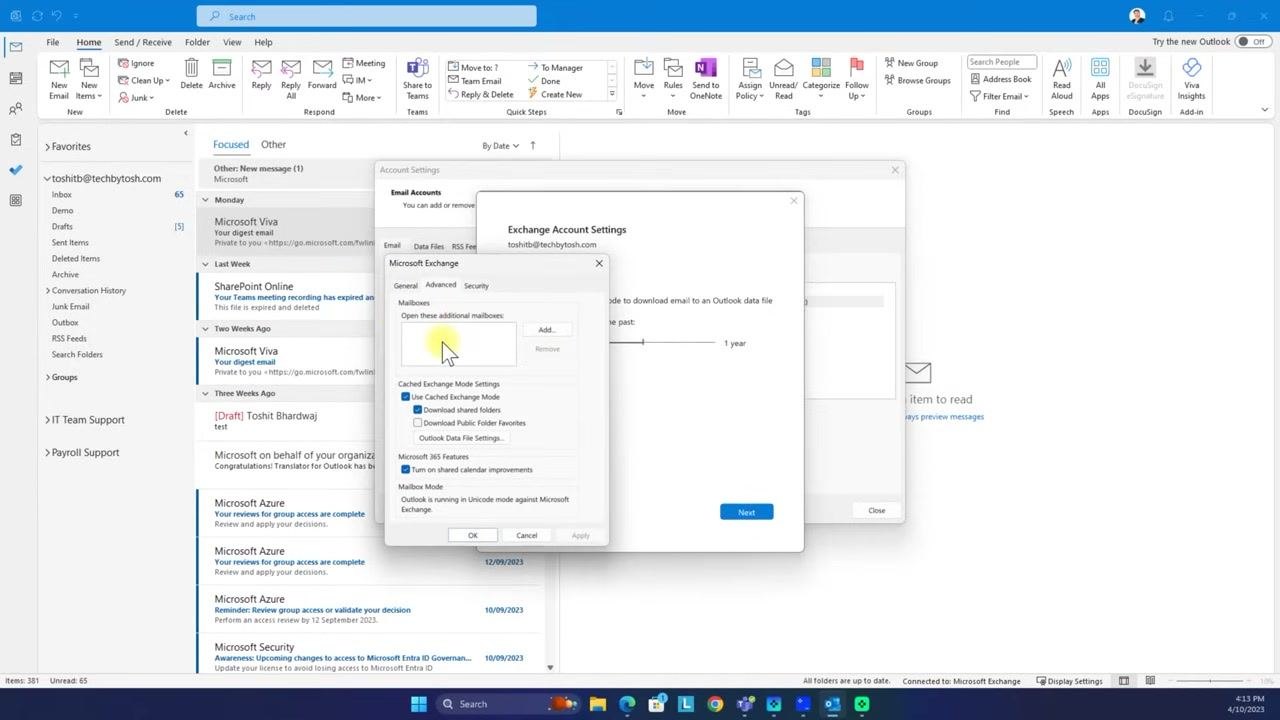Expand the Payroll Support mailbox

[47, 453]
